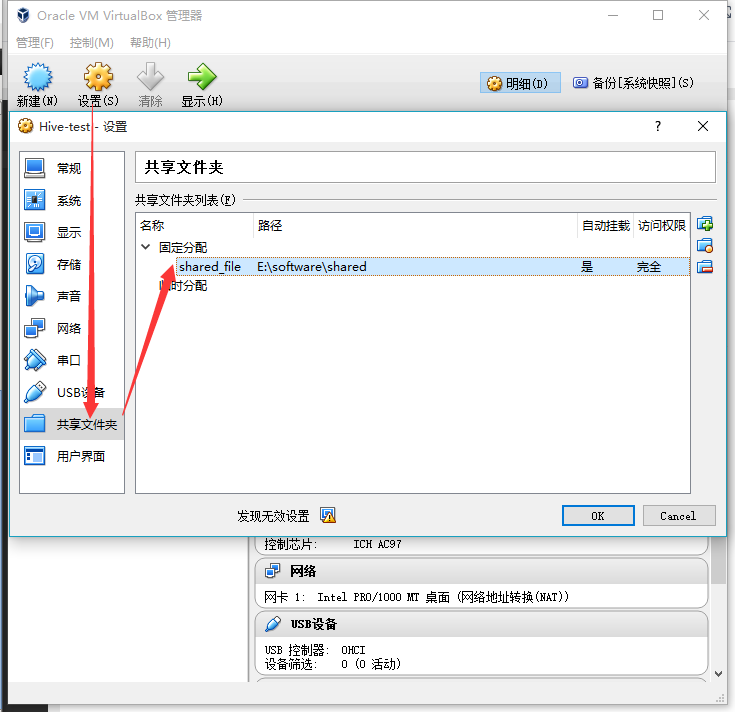
Task: Click the edit shared folder icon
Action: coord(705,245)
